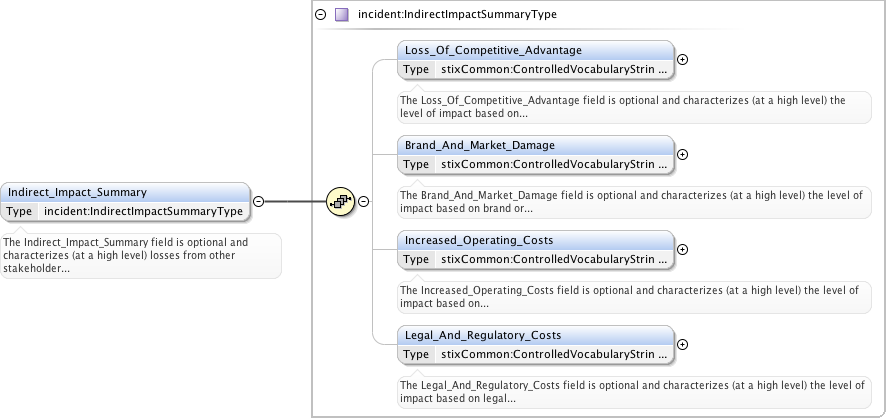This screenshot has width=887, height=419.
Task: Select the Indirect_Impact_Summary element header
Action: 126,192
